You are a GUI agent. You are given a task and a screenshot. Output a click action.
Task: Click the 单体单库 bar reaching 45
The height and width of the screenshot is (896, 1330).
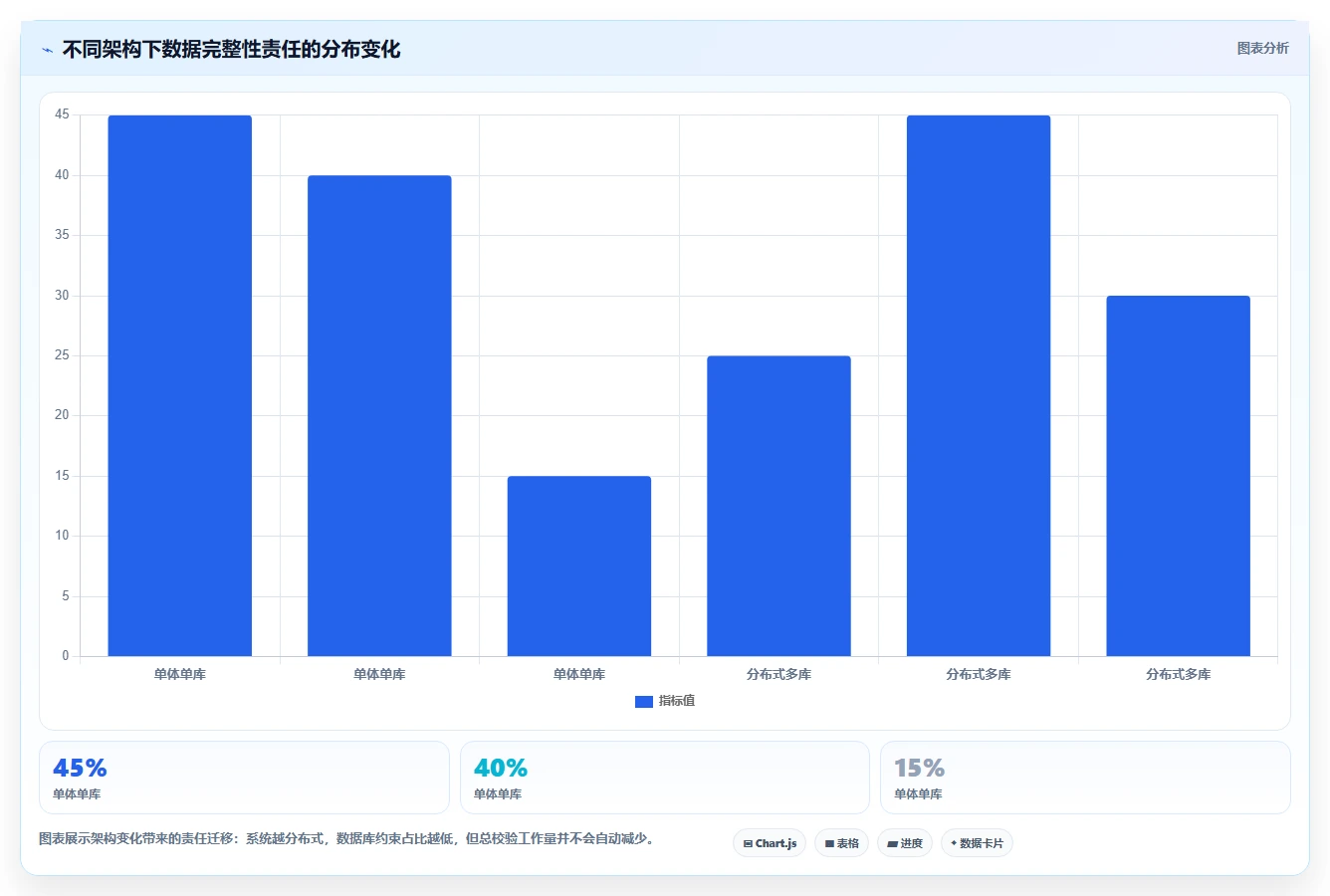coord(180,386)
